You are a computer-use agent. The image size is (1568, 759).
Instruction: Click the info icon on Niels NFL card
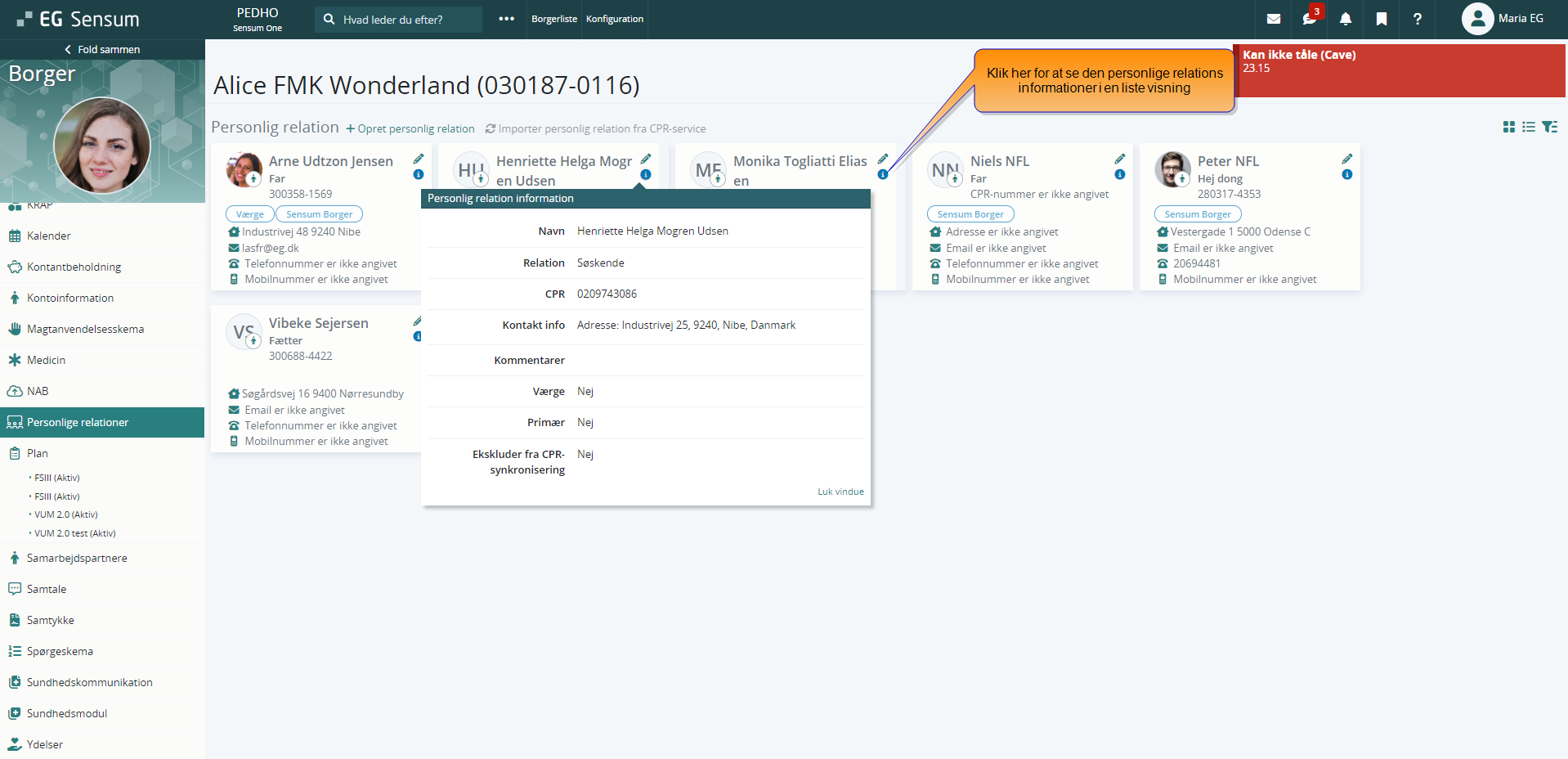pos(1119,175)
